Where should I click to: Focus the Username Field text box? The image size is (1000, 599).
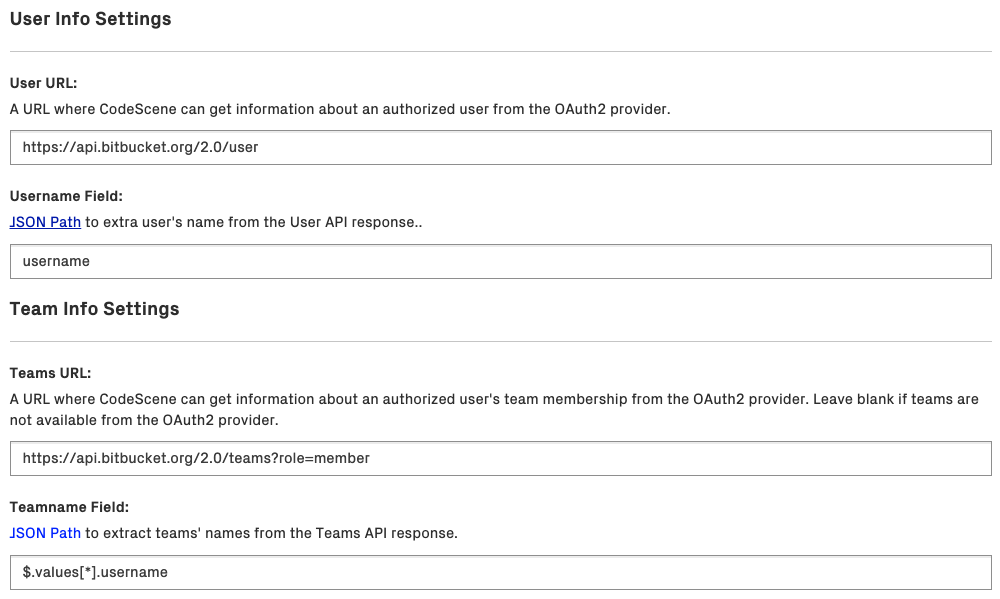point(500,262)
